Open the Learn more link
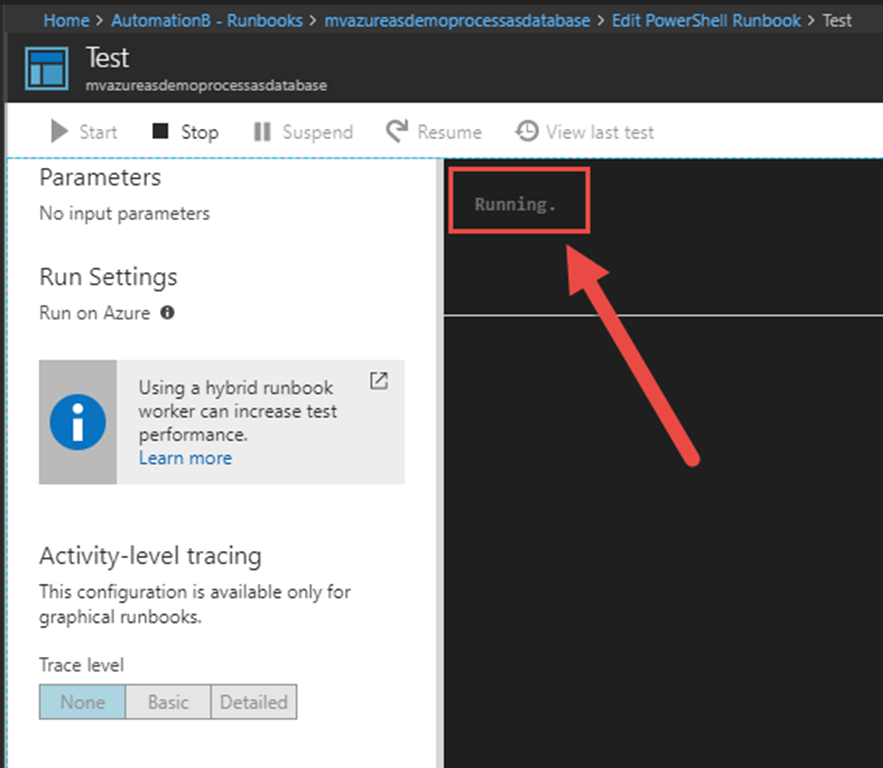 pos(185,458)
